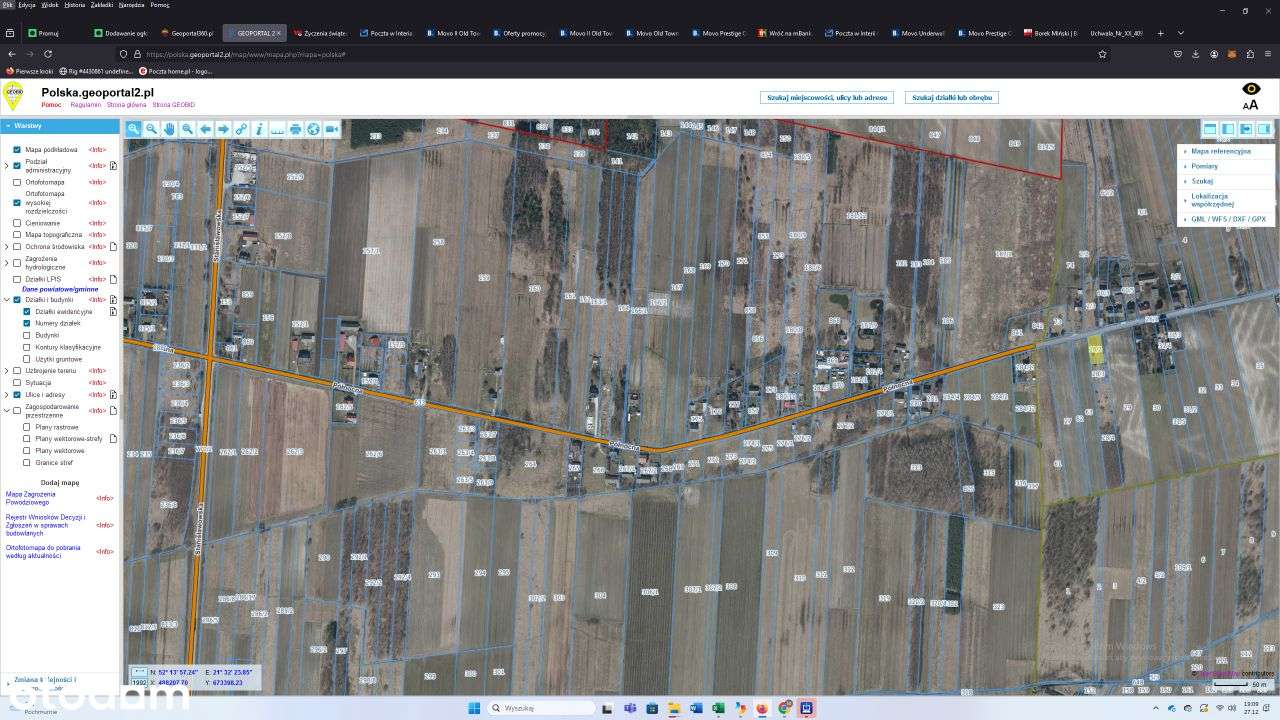This screenshot has height=720, width=1280.
Task: Open the Narzędzia menu
Action: click(x=132, y=5)
